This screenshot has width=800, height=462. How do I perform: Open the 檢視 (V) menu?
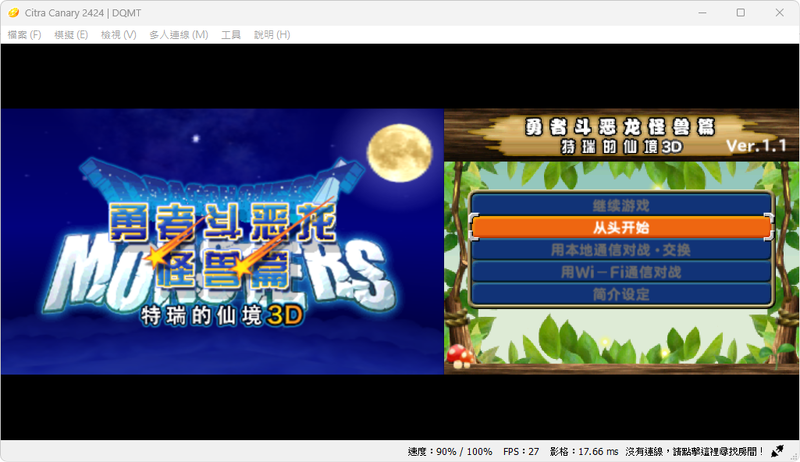tap(118, 35)
